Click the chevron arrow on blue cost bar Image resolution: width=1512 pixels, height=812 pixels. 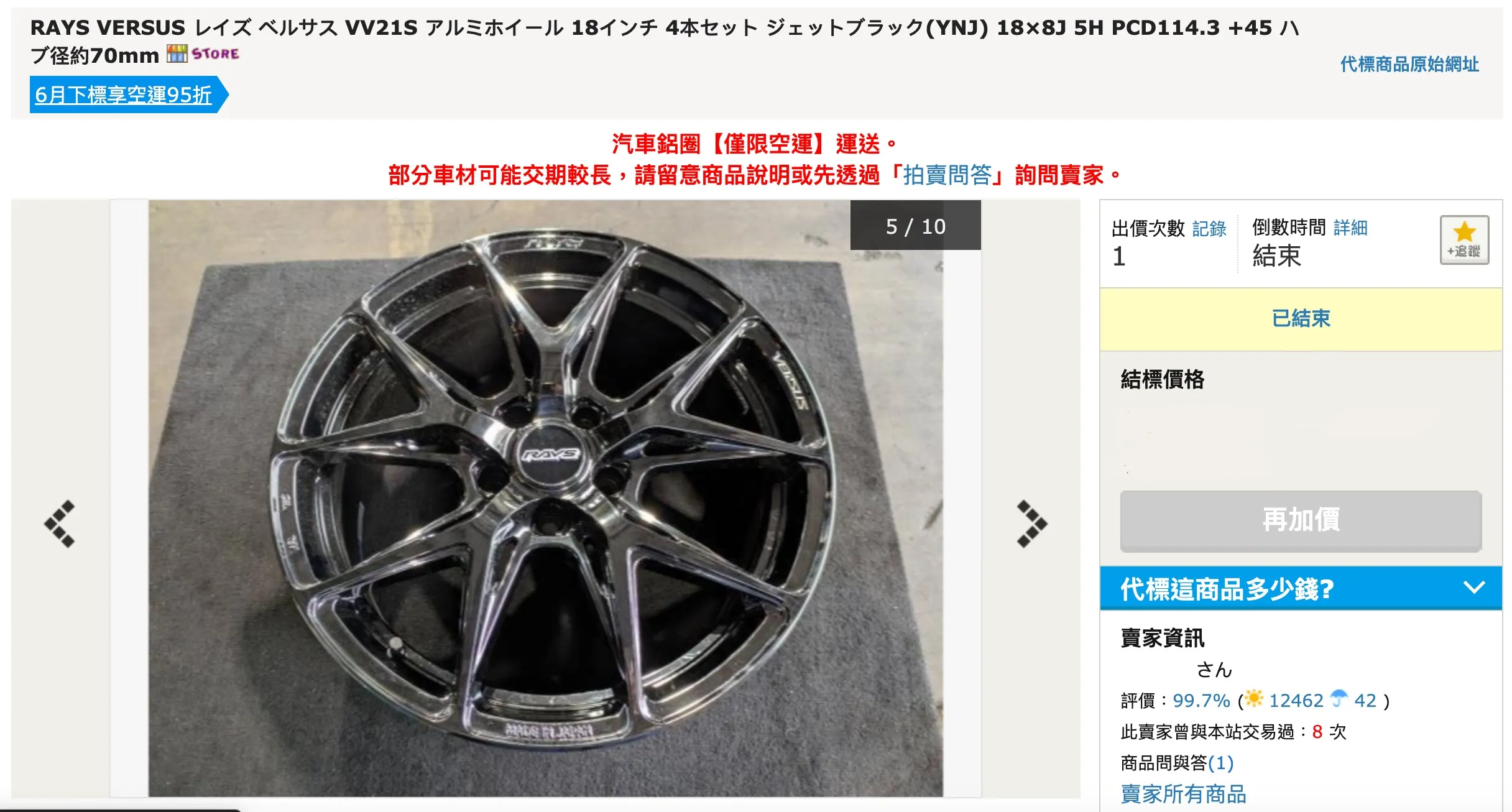[1474, 588]
